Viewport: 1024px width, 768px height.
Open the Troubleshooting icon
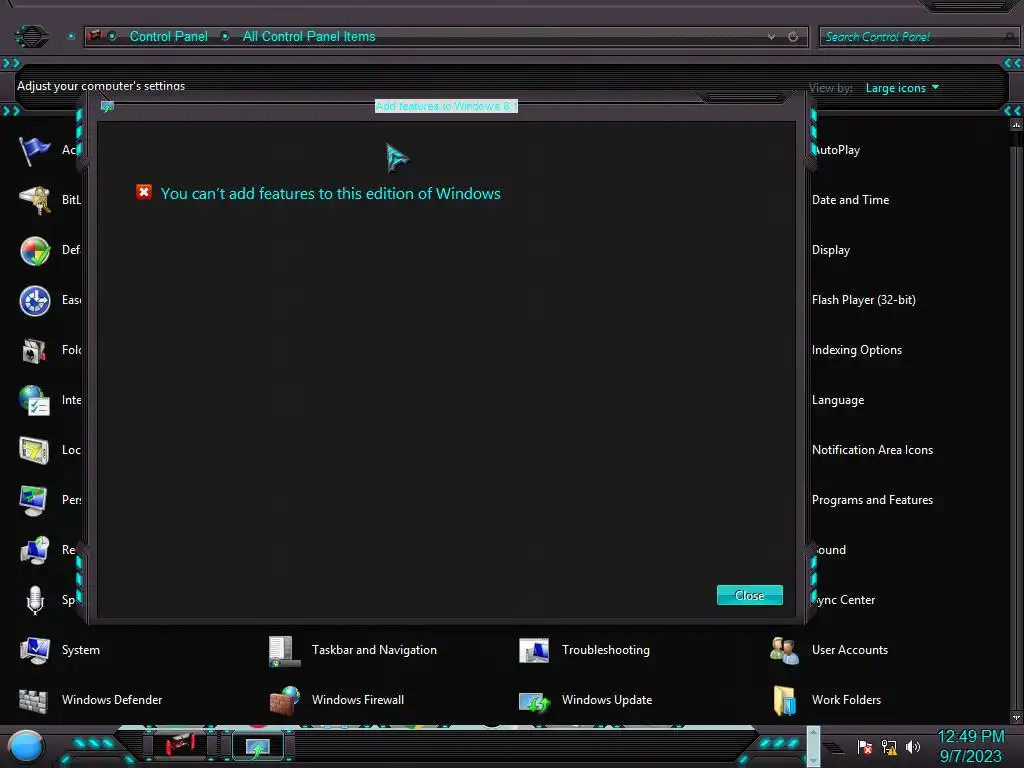[x=534, y=650]
